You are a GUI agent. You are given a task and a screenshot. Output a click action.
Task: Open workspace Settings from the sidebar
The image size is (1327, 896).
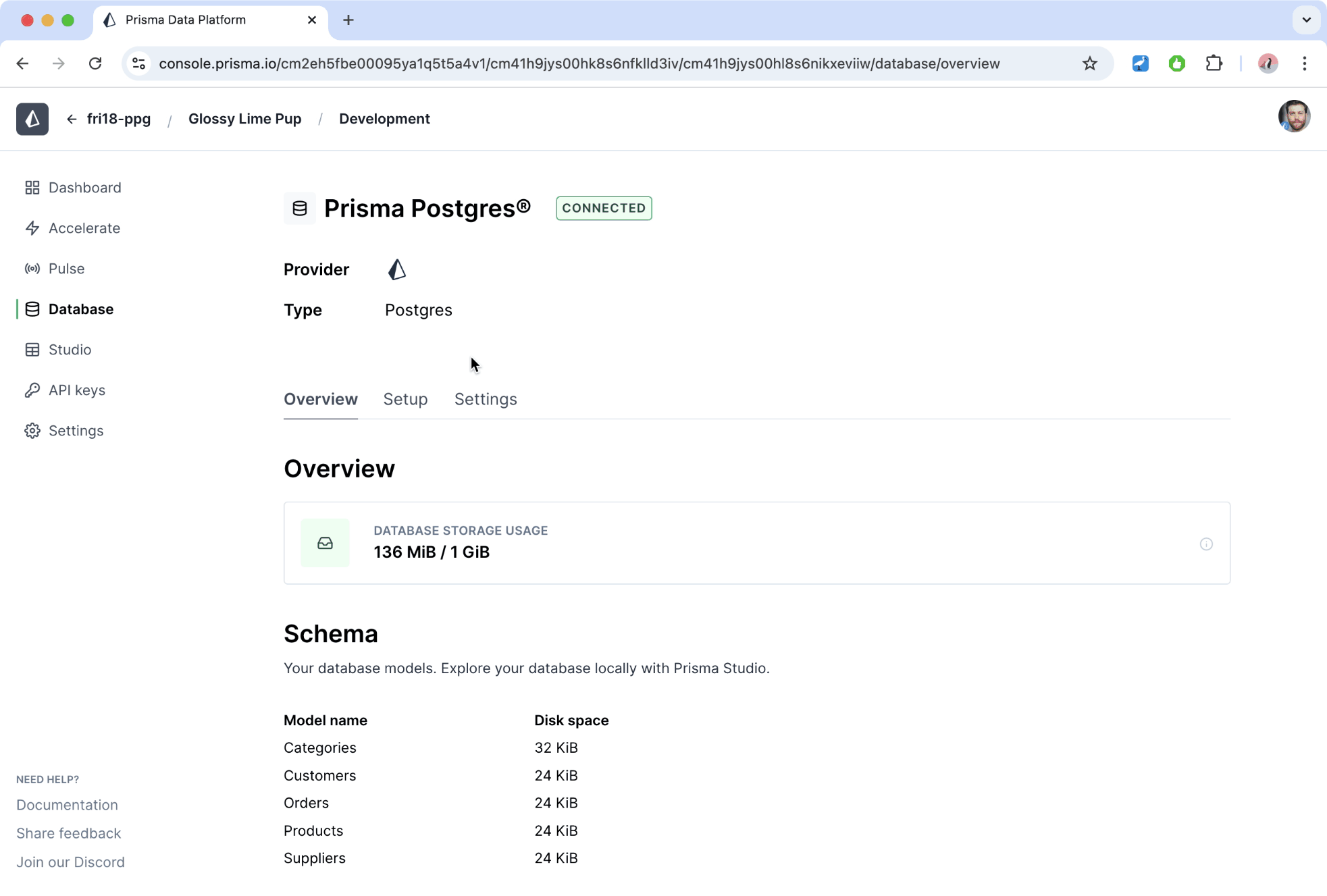pos(76,430)
